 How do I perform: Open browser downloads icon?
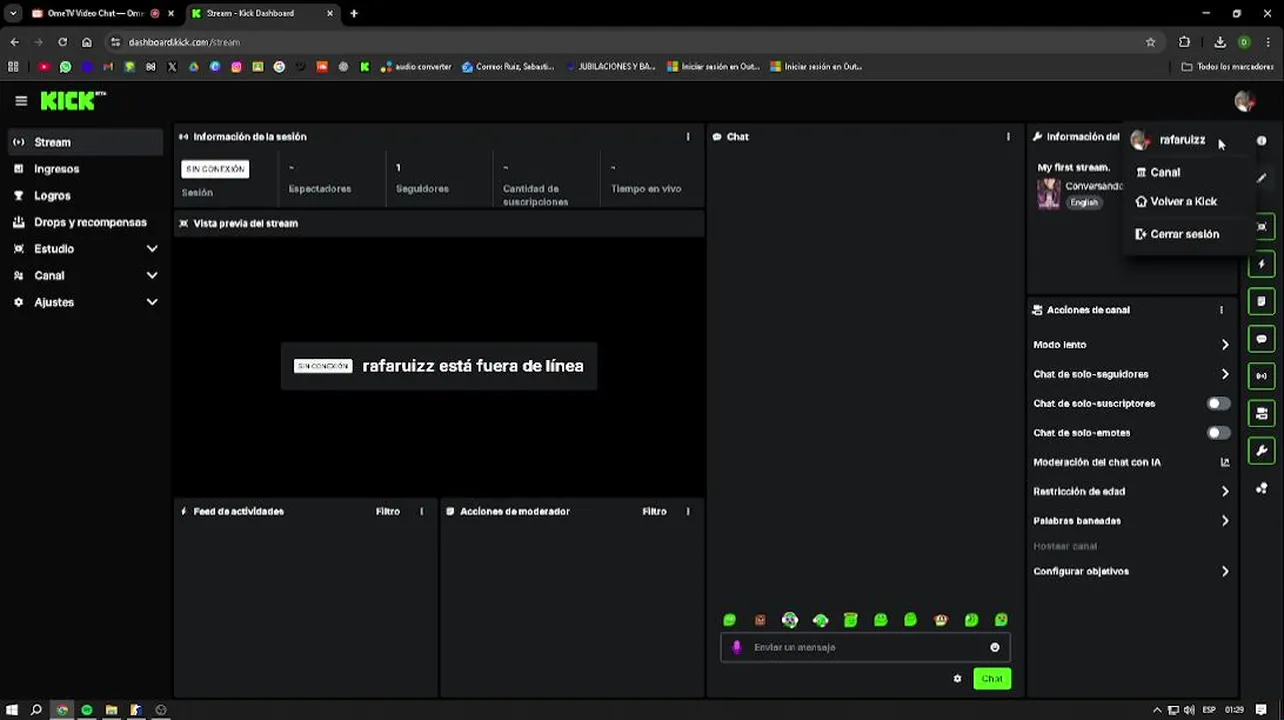1220,42
